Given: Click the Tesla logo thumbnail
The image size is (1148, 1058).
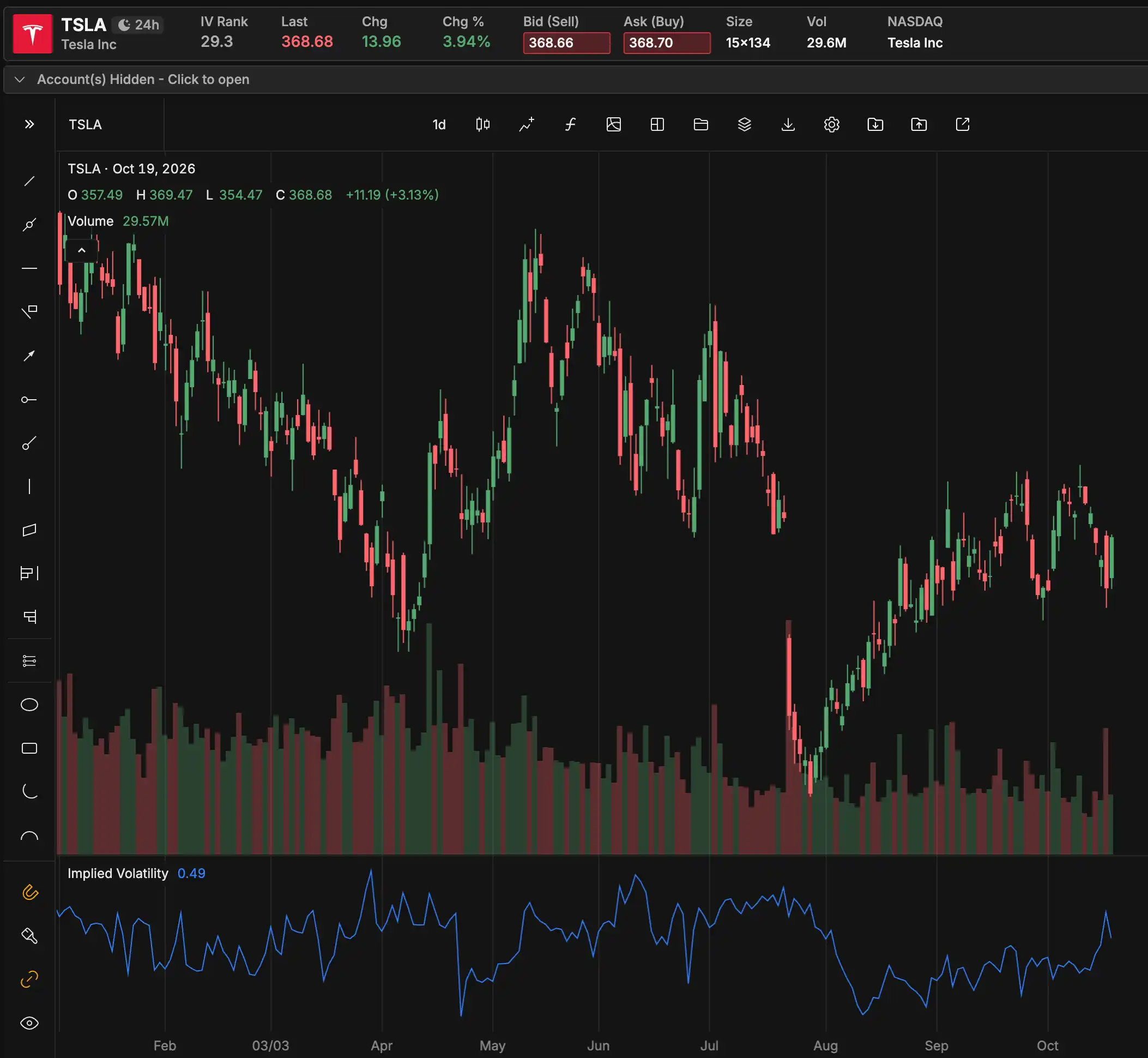Looking at the screenshot, I should click(33, 34).
